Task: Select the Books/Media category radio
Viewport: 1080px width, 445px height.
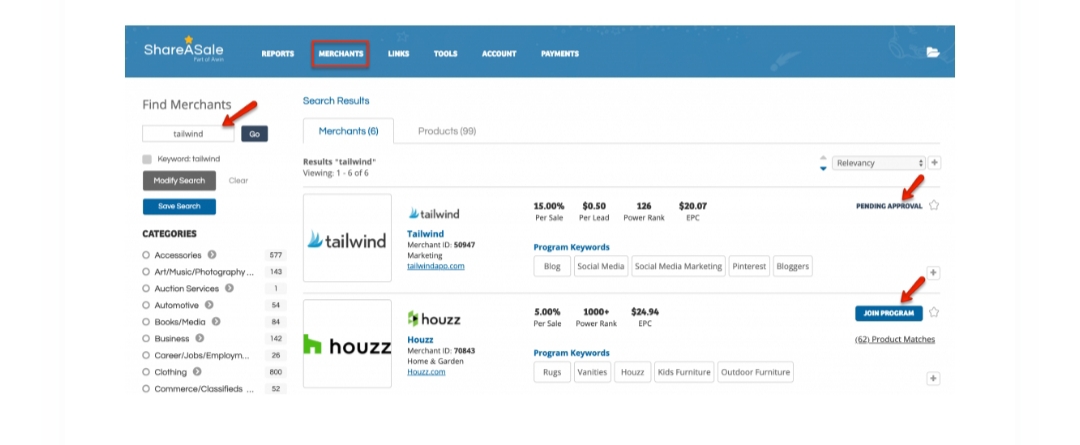Action: point(146,322)
